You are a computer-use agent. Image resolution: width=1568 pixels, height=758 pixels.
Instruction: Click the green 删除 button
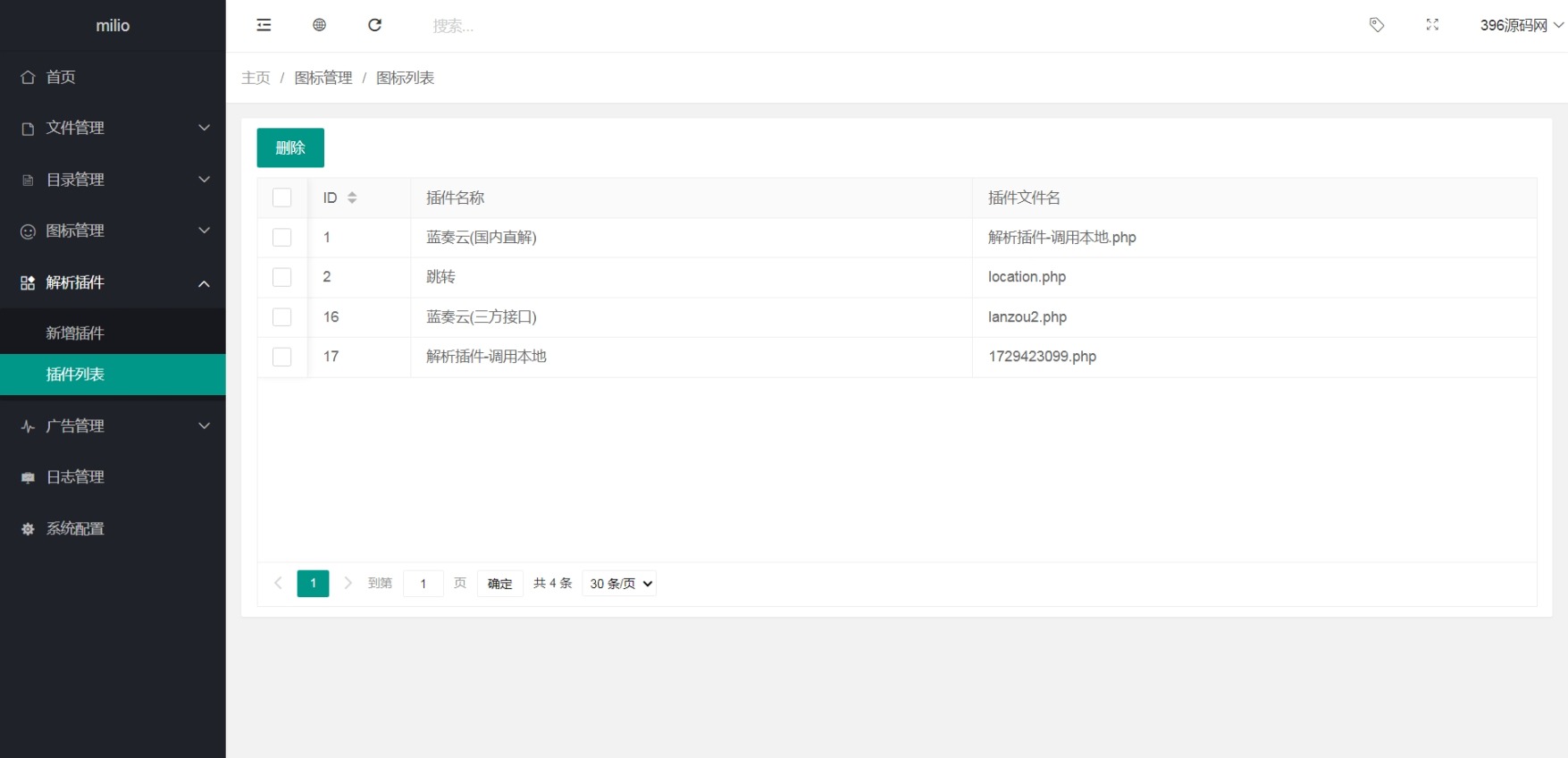[x=290, y=147]
